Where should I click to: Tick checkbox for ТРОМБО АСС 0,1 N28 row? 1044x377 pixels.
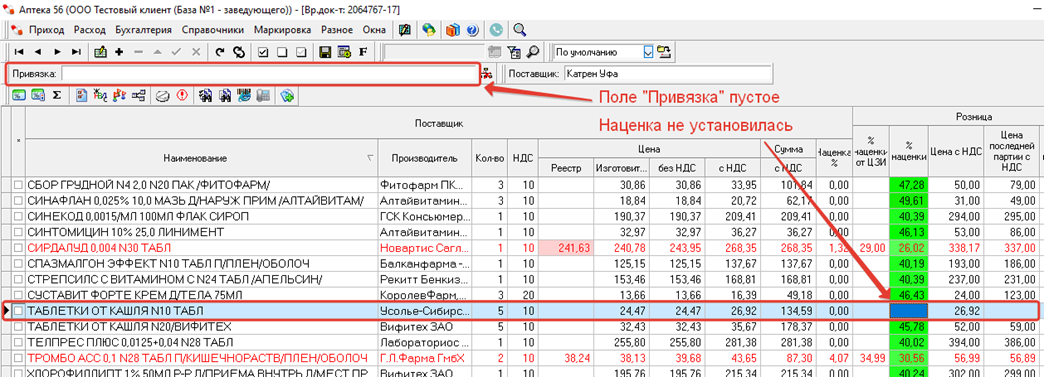[19, 358]
